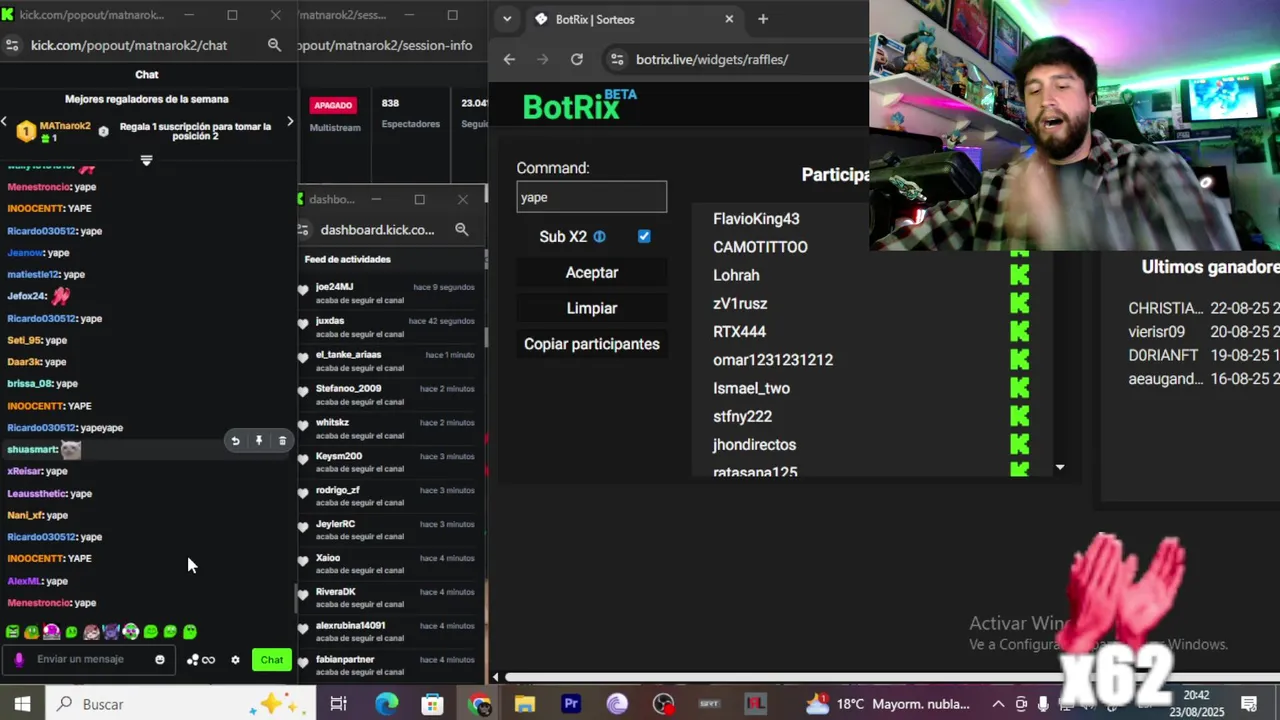The image size is (1280, 720).
Task: Click participant omar1231231212
Action: (773, 360)
